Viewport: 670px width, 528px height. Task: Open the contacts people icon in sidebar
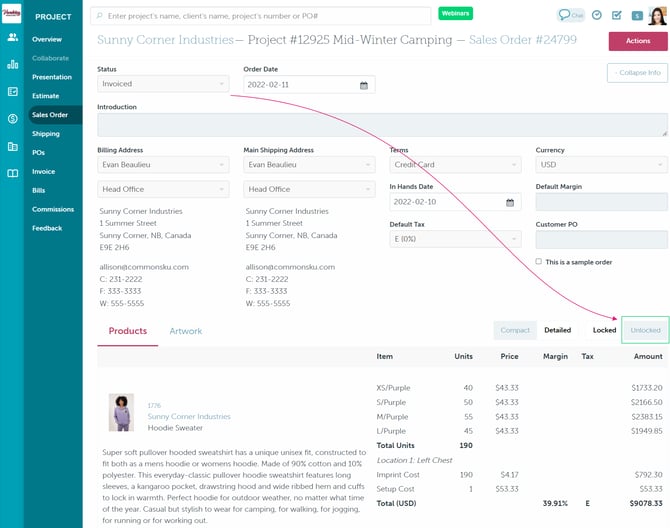point(13,37)
